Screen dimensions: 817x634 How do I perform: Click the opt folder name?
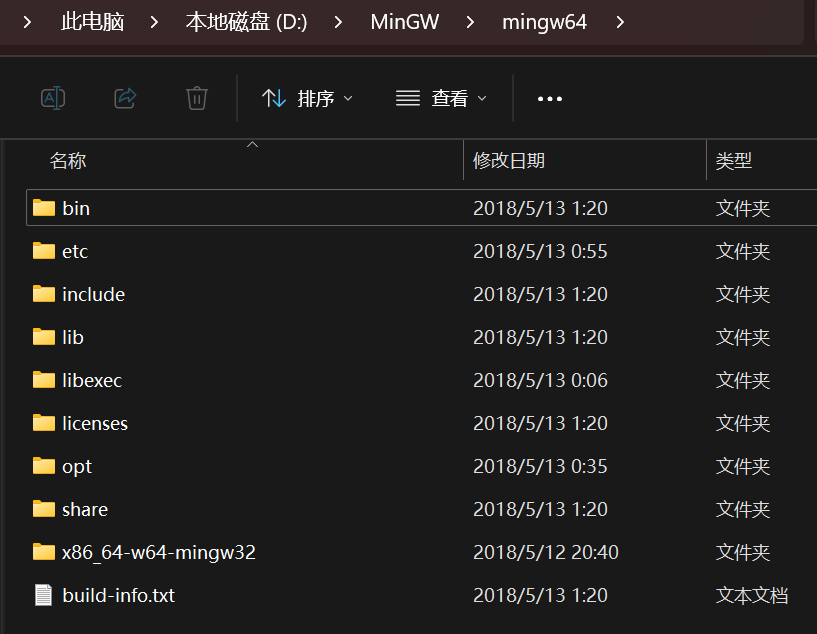(77, 467)
